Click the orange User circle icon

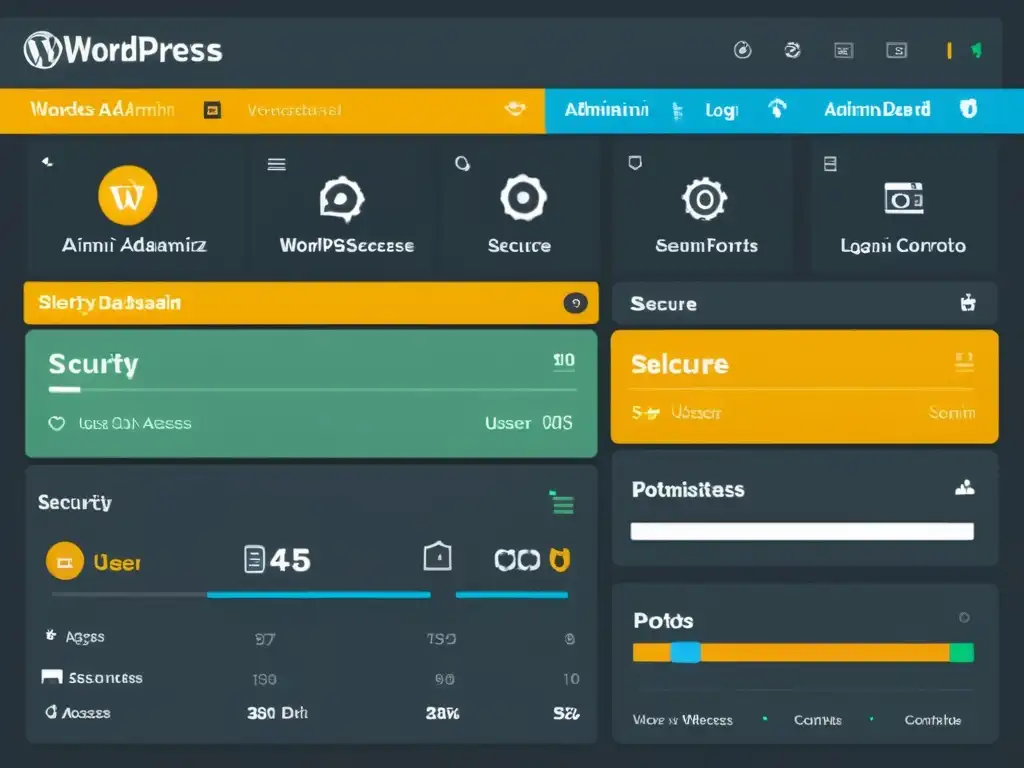[x=65, y=561]
